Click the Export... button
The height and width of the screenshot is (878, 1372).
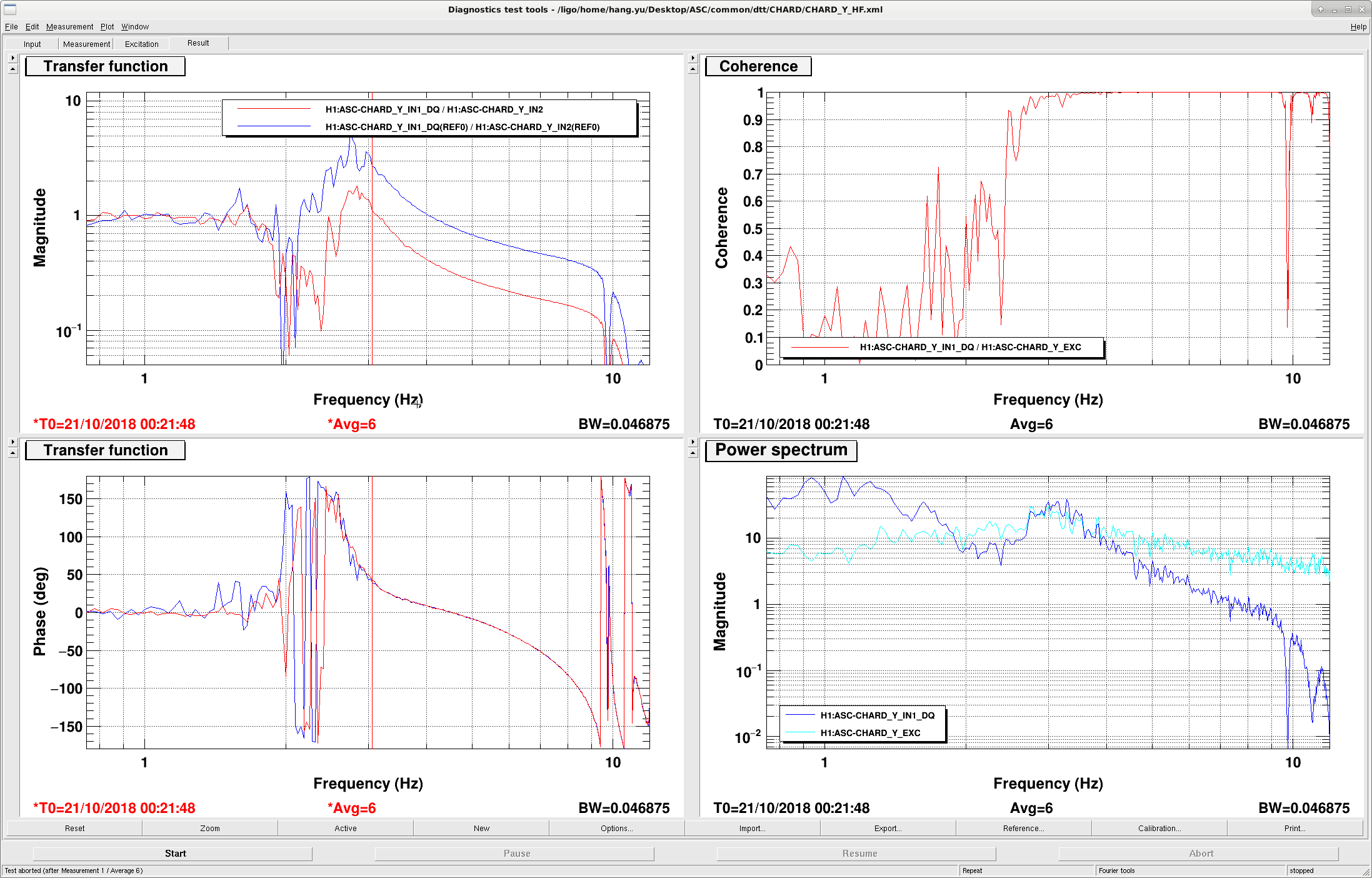(888, 828)
